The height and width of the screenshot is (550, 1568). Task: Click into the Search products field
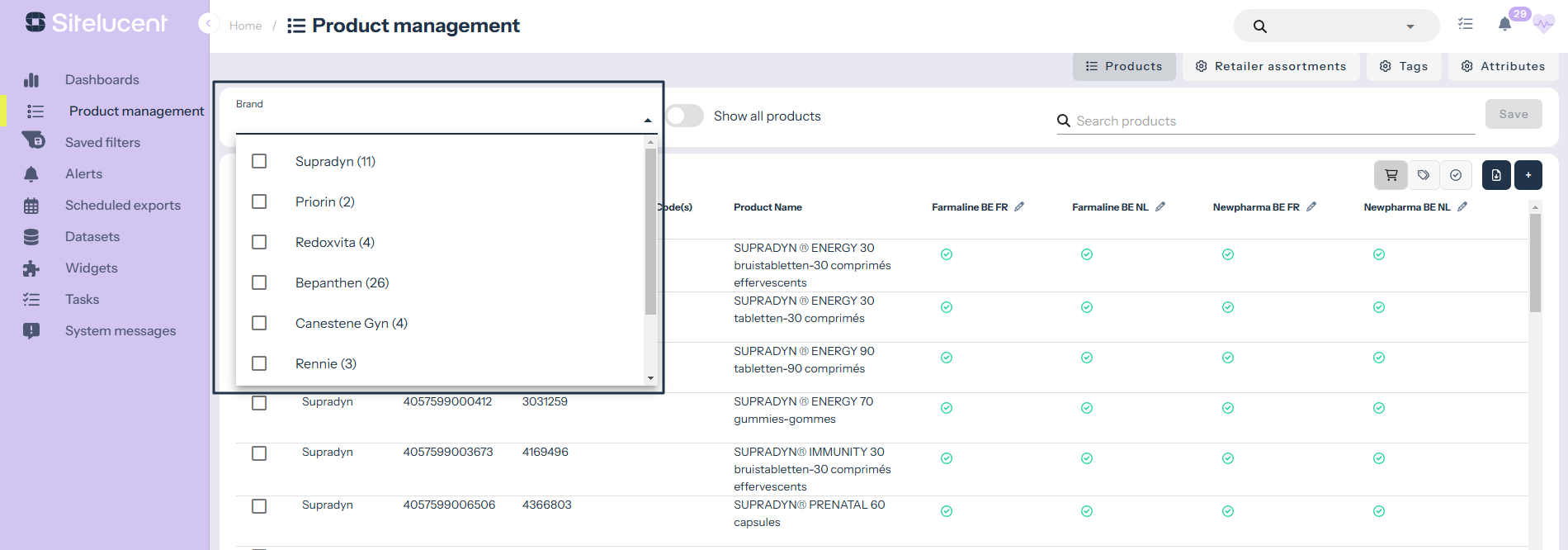(1271, 121)
